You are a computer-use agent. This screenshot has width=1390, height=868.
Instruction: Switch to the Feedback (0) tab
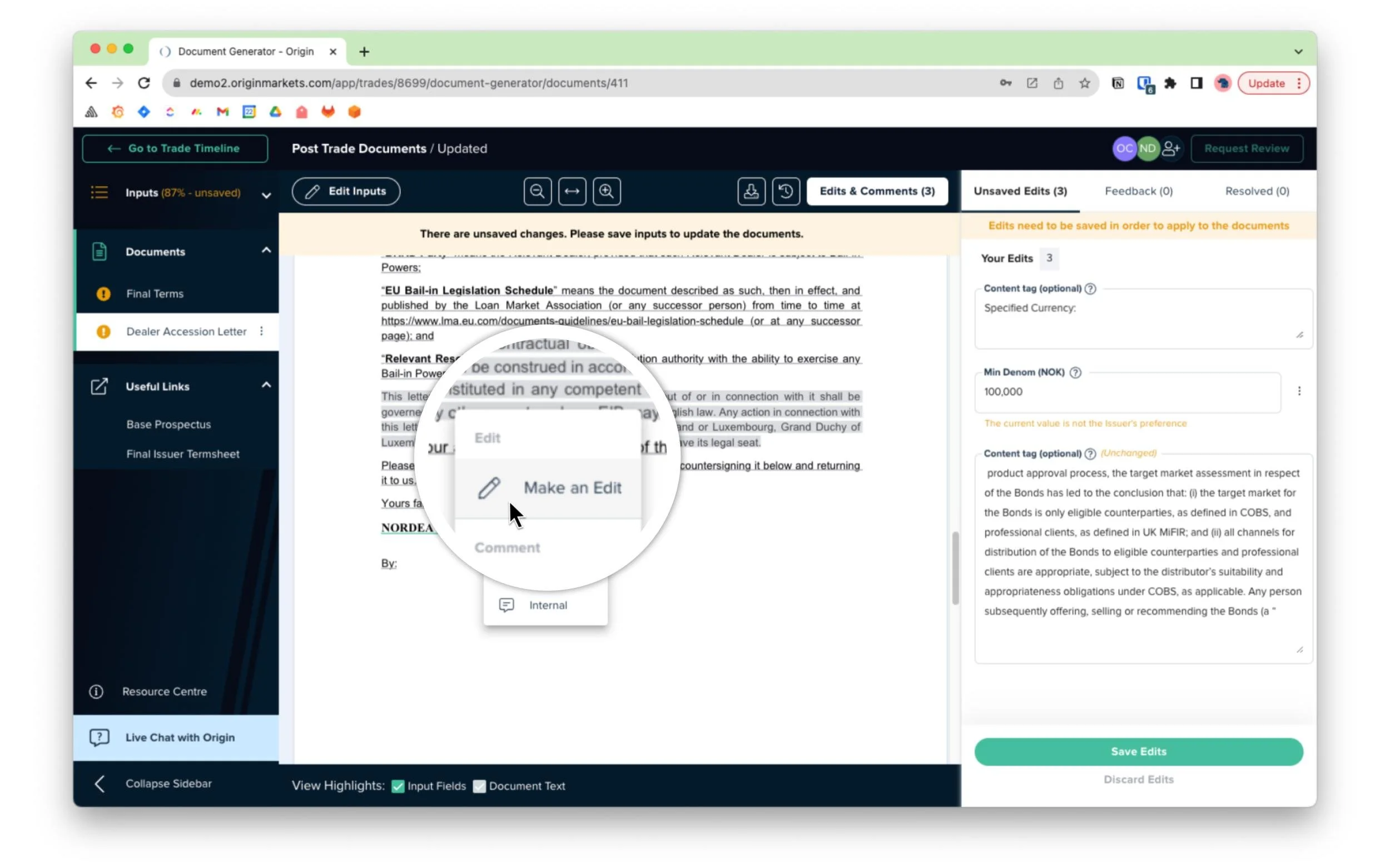(1139, 191)
